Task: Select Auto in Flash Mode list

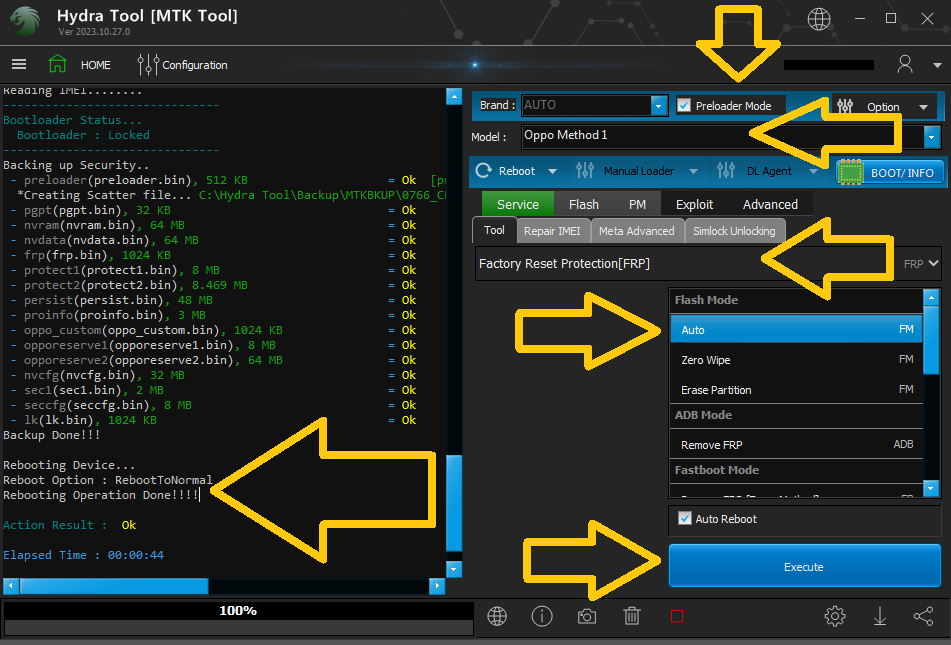Action: (x=796, y=329)
